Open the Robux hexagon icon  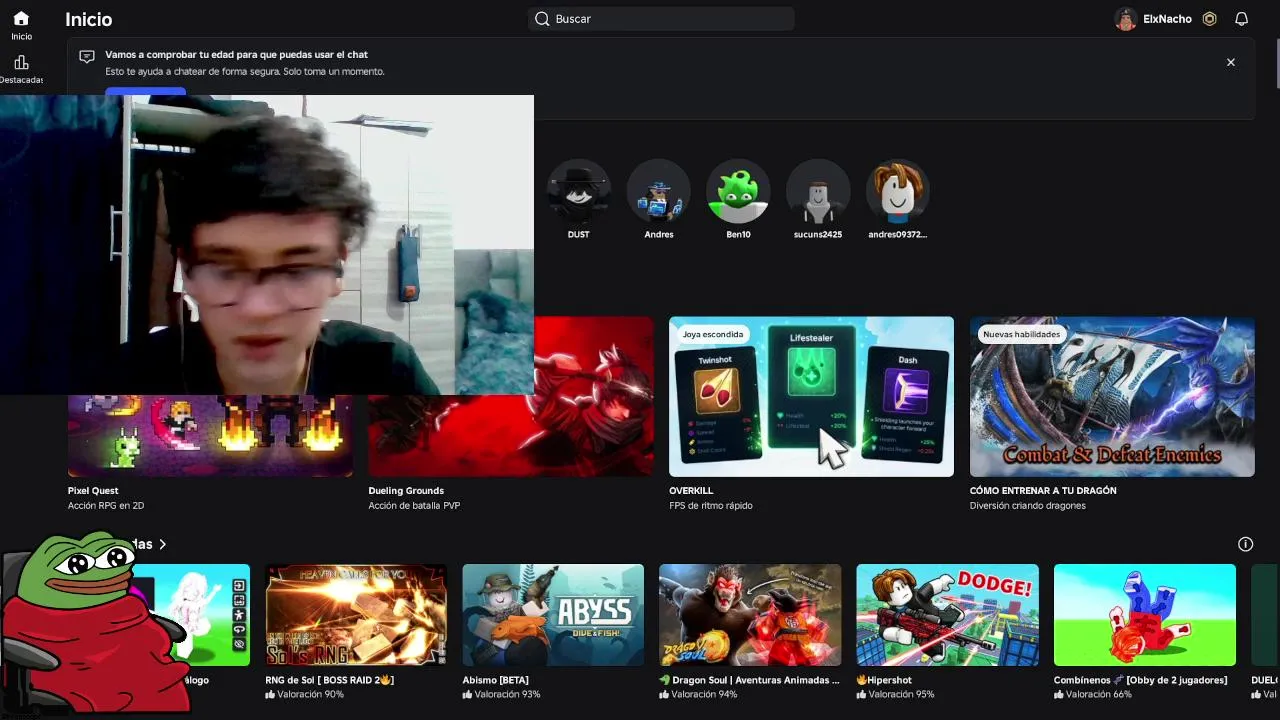1209,19
